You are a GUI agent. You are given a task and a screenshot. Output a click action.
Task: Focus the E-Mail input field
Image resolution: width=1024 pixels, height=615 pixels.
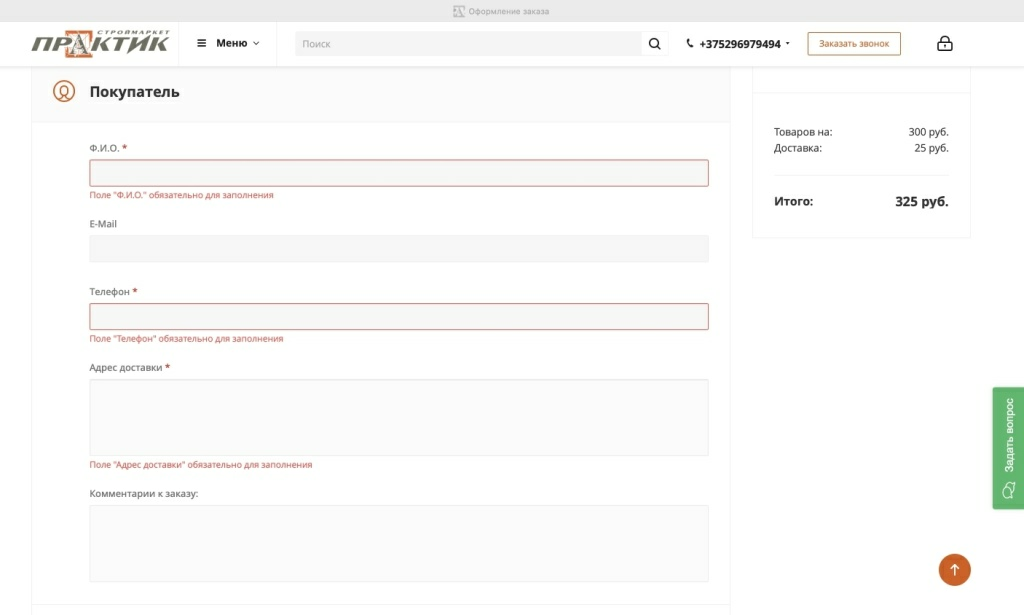tap(399, 249)
